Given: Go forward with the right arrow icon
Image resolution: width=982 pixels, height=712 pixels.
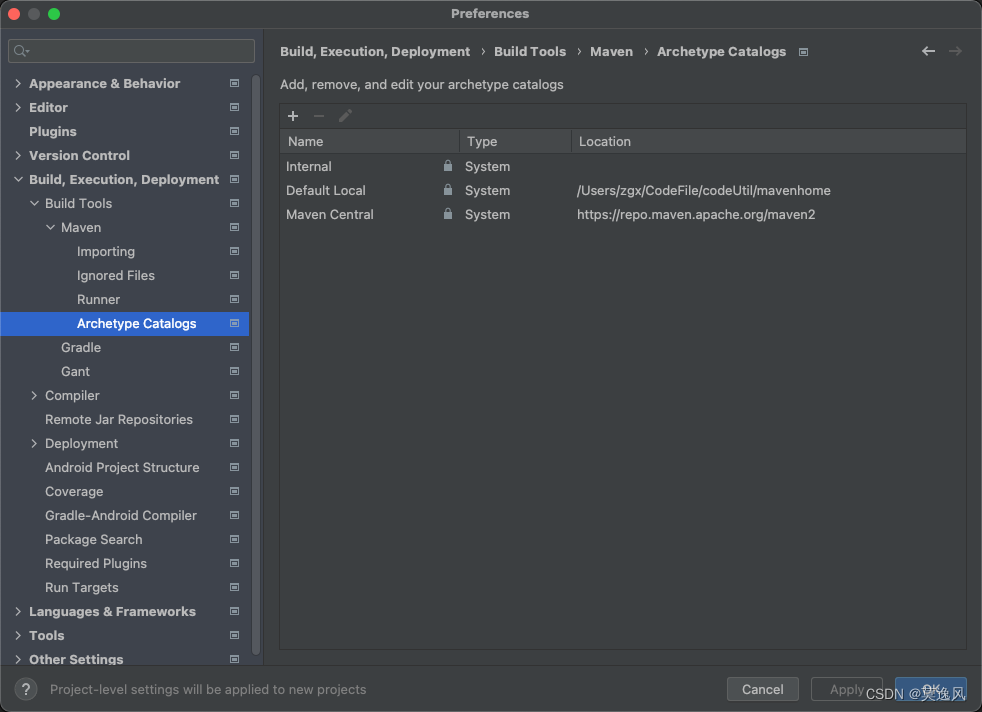Looking at the screenshot, I should pyautogui.click(x=955, y=51).
